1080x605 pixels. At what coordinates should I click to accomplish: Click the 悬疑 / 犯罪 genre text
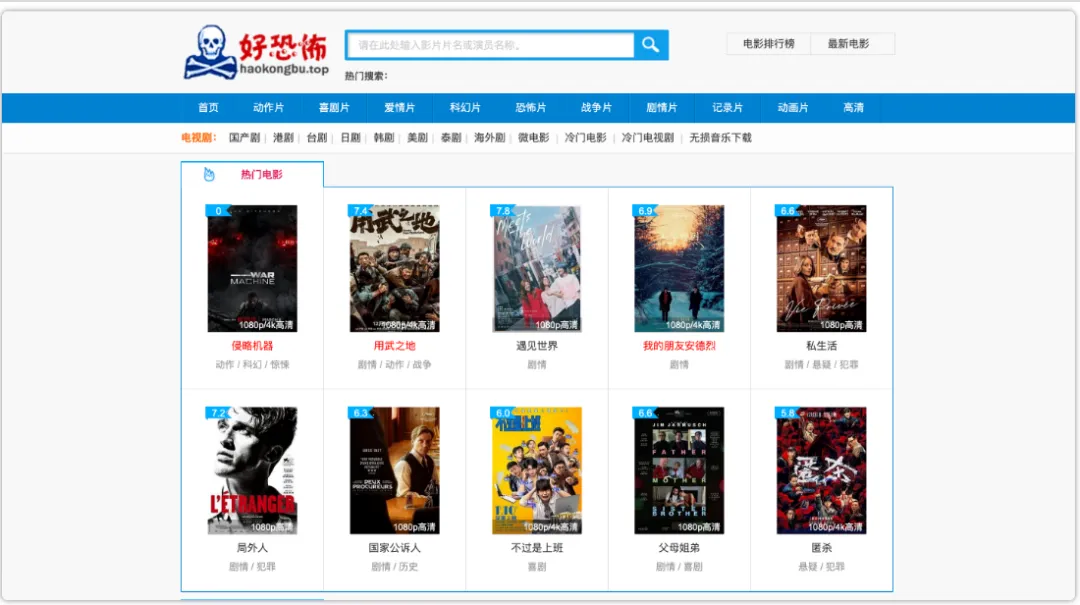(822, 566)
